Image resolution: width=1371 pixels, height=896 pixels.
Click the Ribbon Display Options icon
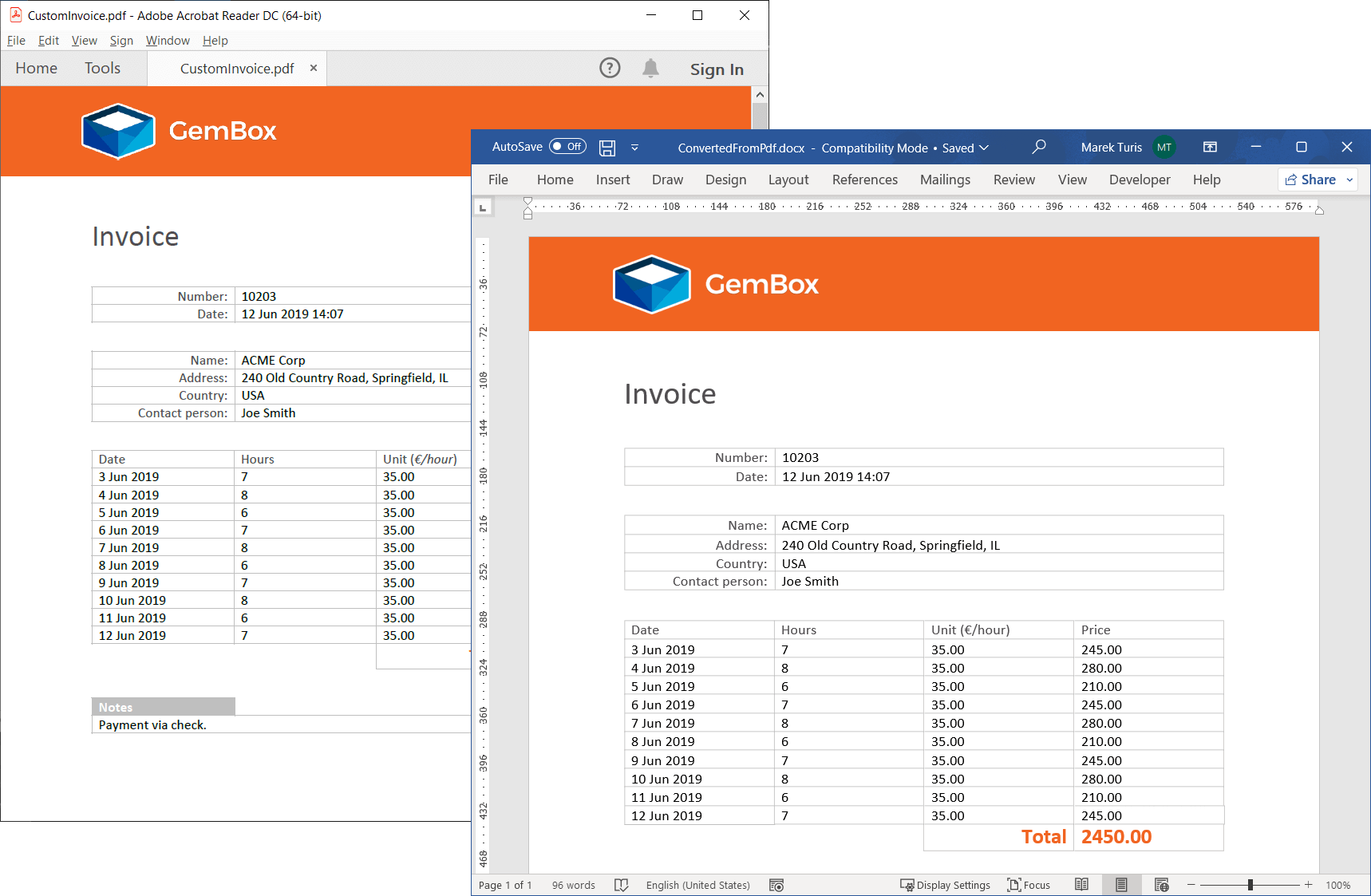pos(1210,147)
